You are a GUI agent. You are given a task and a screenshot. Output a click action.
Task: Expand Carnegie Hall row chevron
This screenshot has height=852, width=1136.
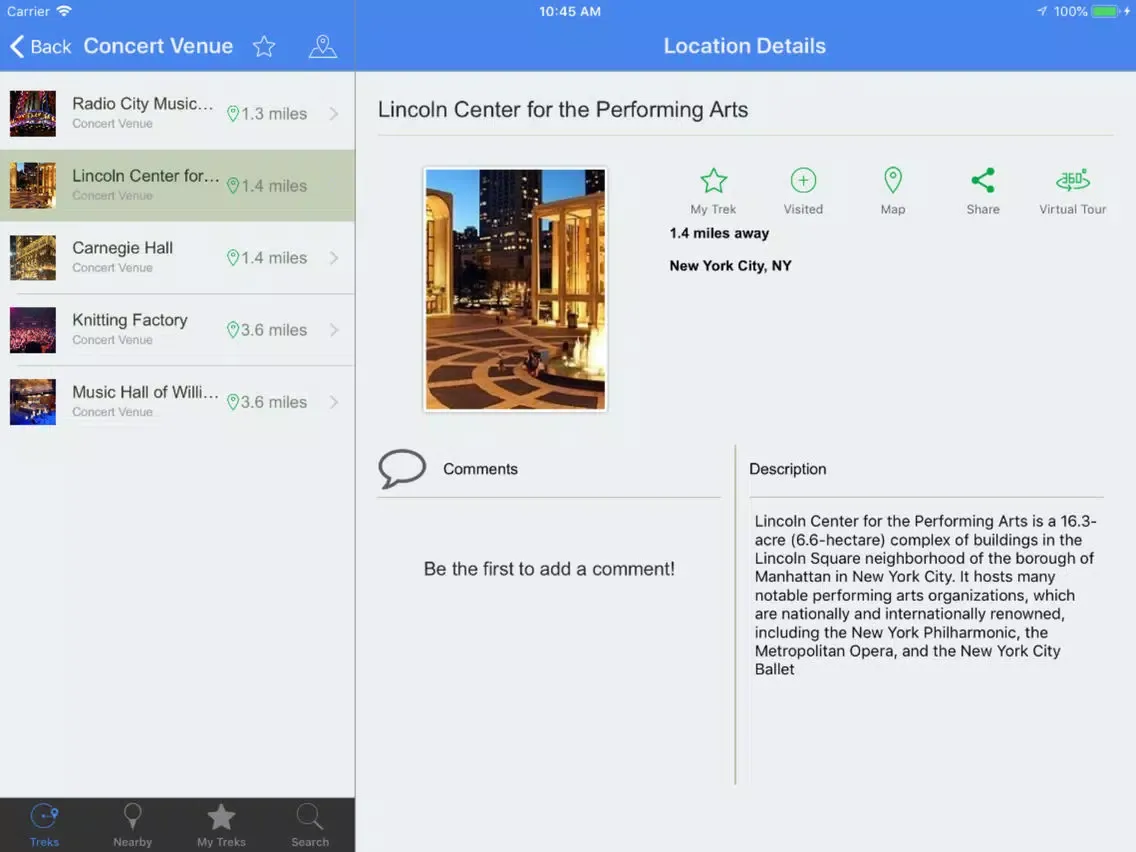[x=334, y=258]
